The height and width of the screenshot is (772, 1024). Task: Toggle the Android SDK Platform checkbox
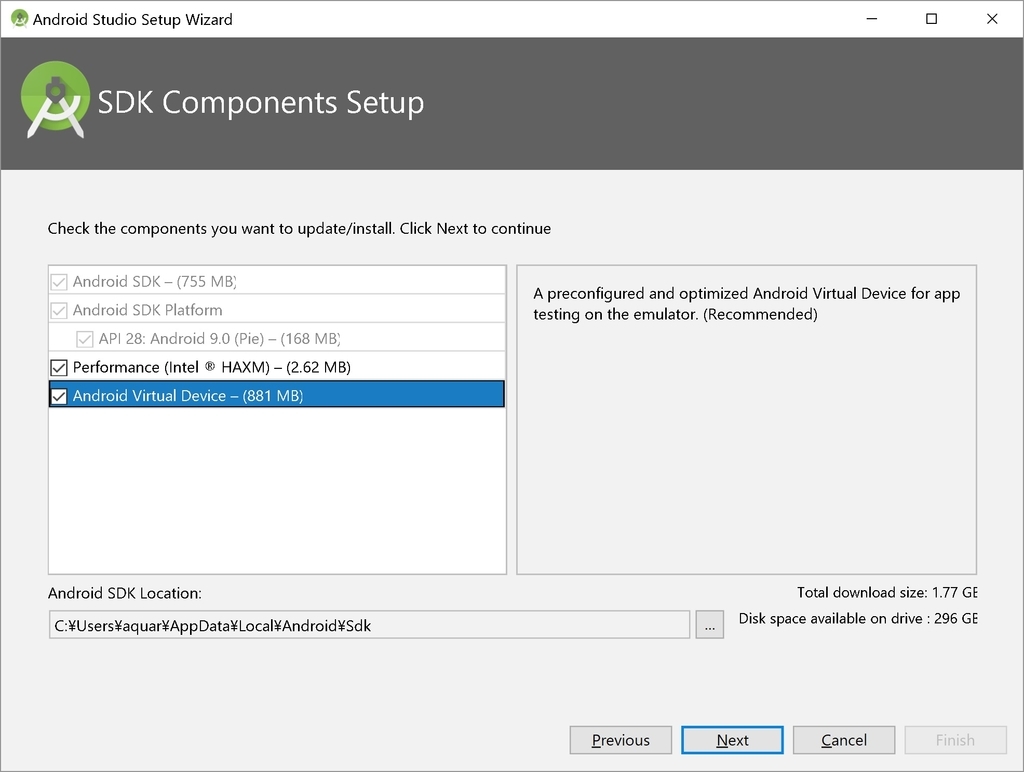pos(59,310)
